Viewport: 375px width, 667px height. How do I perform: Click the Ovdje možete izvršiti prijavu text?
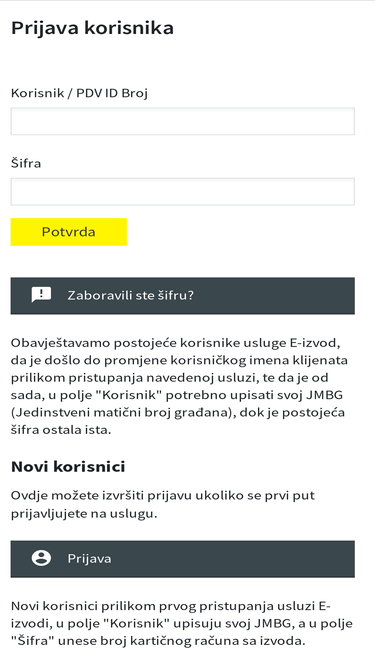[x=163, y=505]
